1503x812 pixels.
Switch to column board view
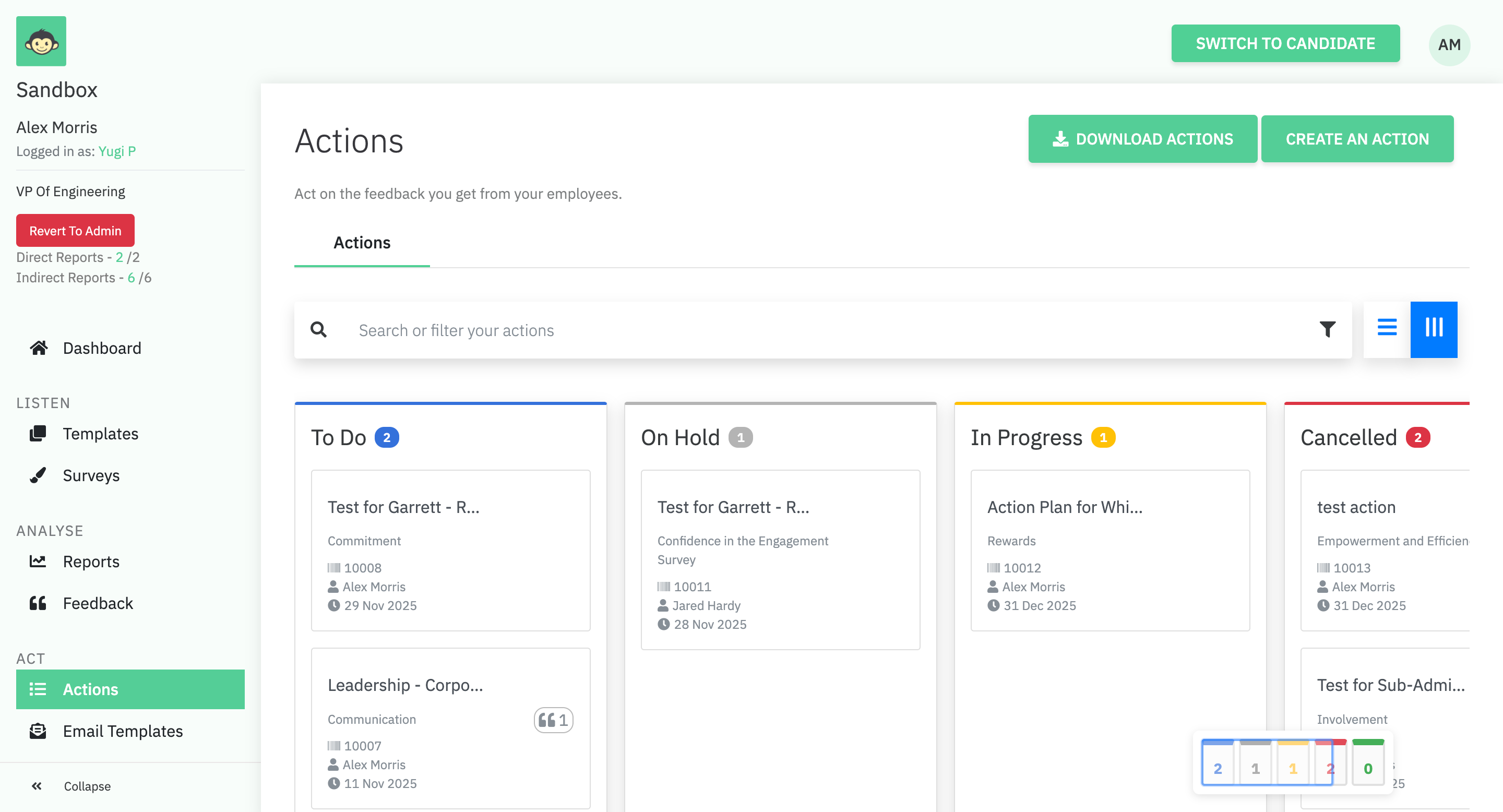pos(1434,328)
